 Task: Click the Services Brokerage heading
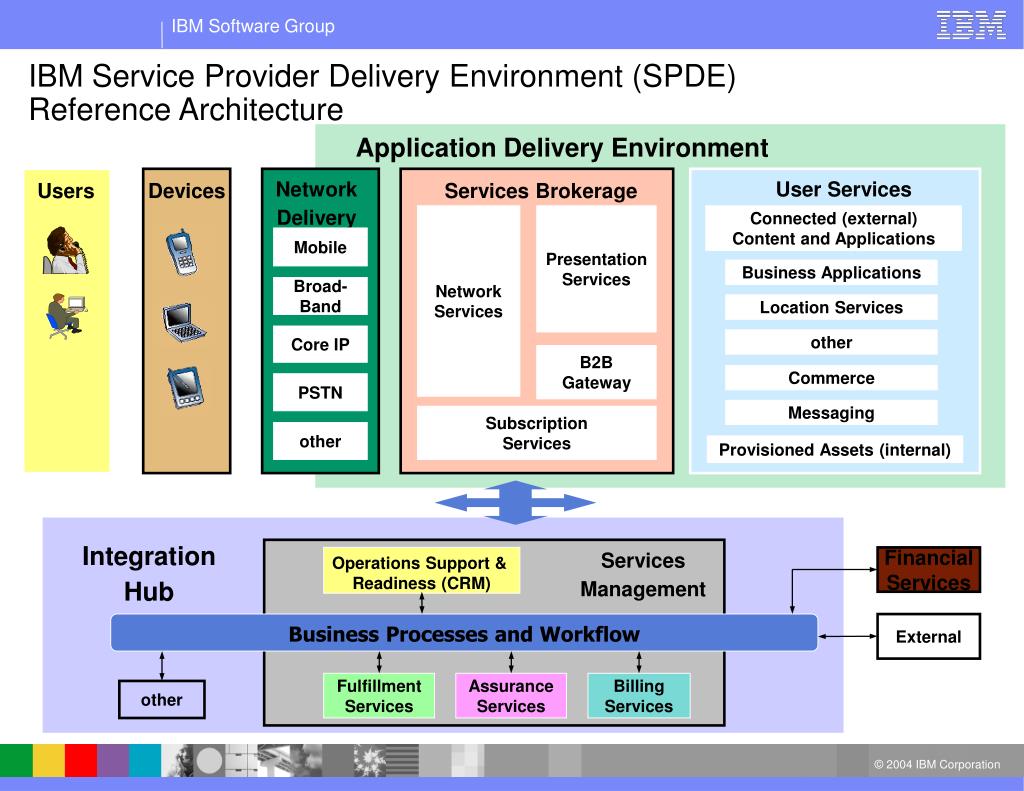coord(541,191)
